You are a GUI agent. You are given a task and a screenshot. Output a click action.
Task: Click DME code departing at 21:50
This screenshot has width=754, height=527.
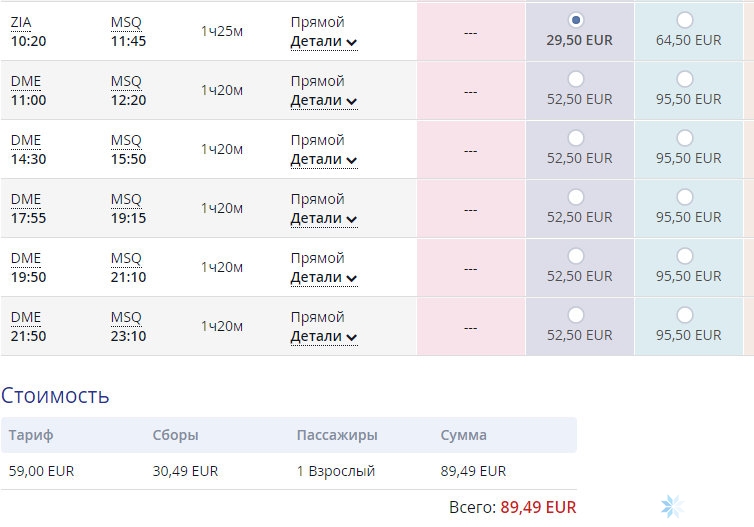tap(25, 317)
